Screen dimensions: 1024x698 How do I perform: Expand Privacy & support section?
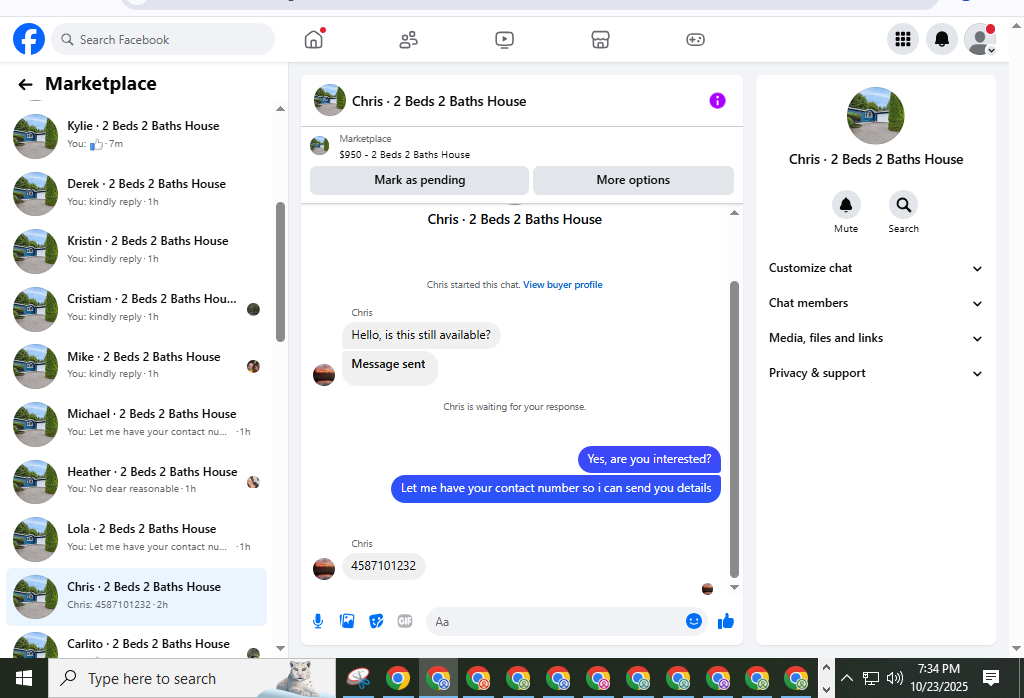(875, 373)
